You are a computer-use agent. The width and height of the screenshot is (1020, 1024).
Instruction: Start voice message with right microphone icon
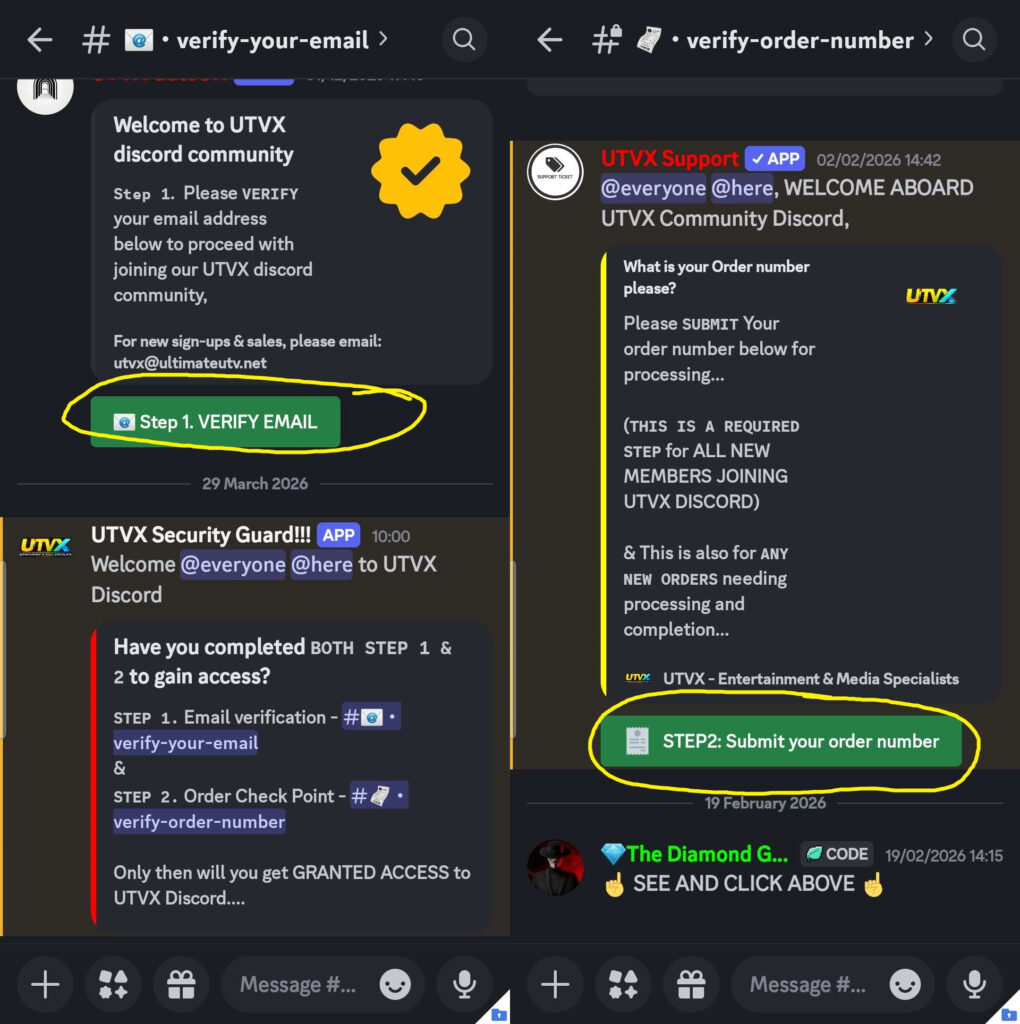(974, 984)
